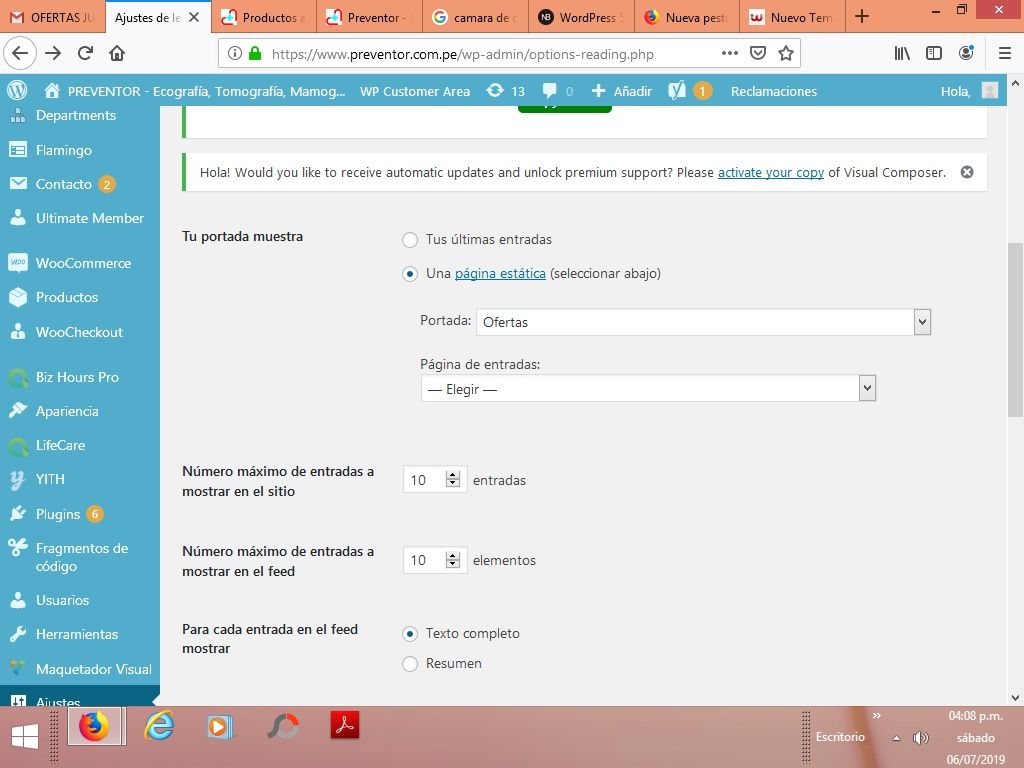This screenshot has height=768, width=1024.
Task: Switch to OFERTAS Gmail tab
Action: coord(52,17)
